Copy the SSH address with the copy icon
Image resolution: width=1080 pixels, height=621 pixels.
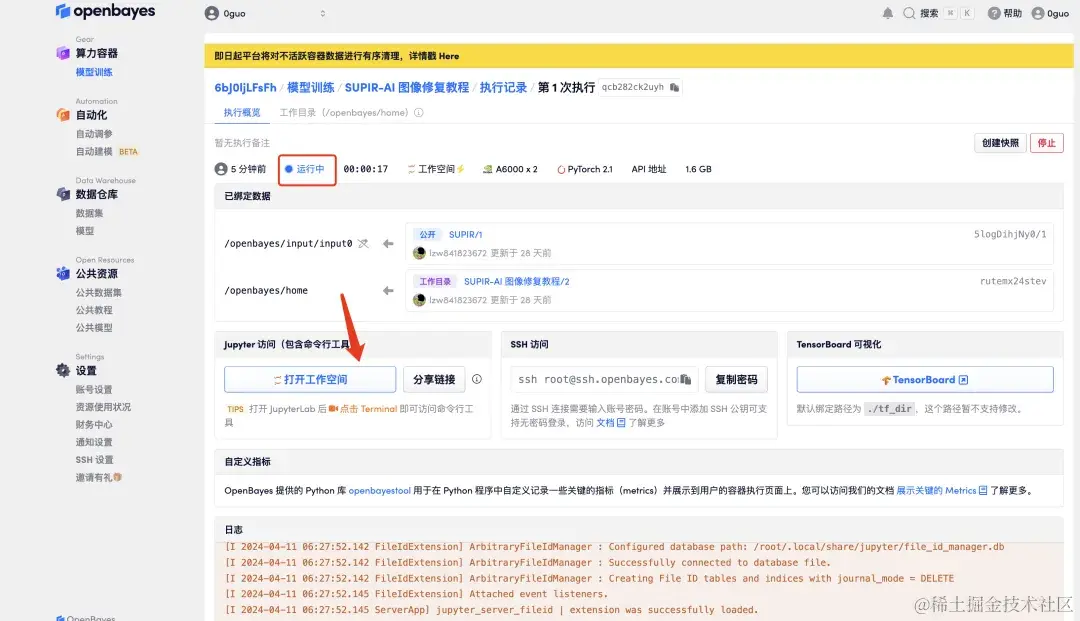686,380
